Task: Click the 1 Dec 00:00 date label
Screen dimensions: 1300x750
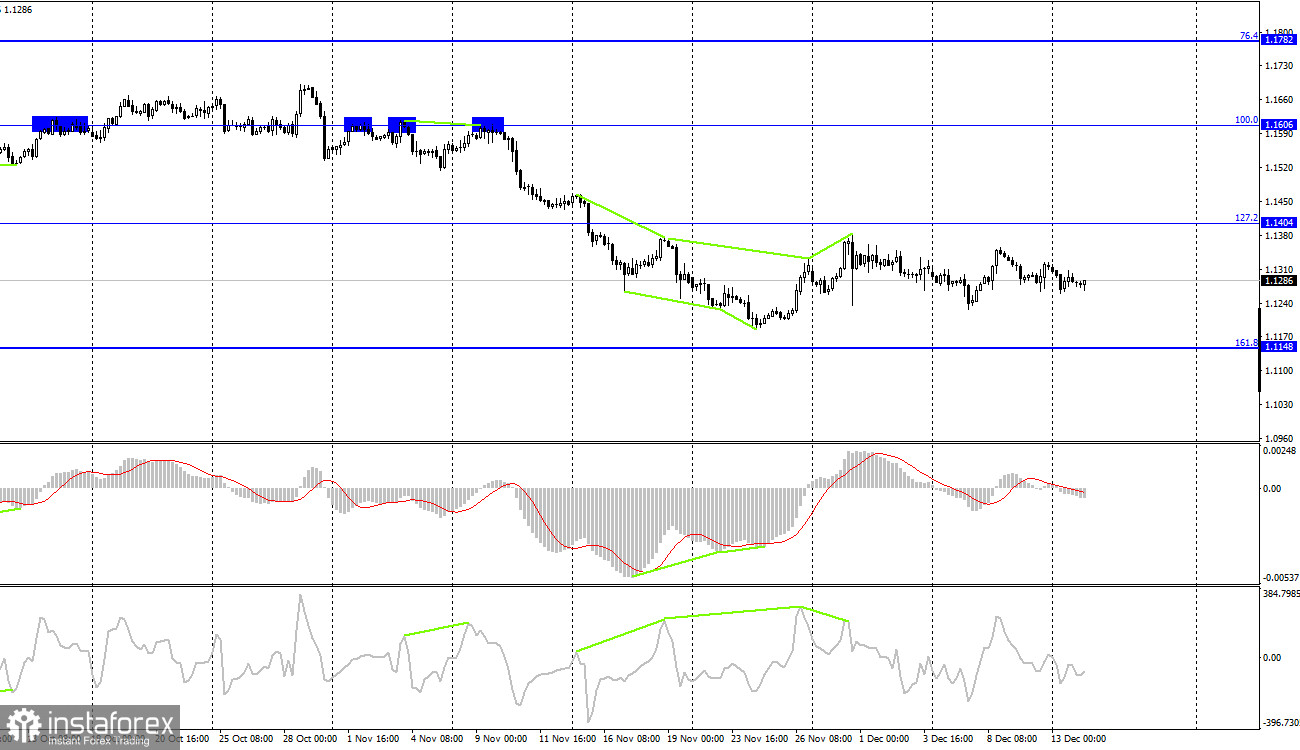Action: (885, 740)
